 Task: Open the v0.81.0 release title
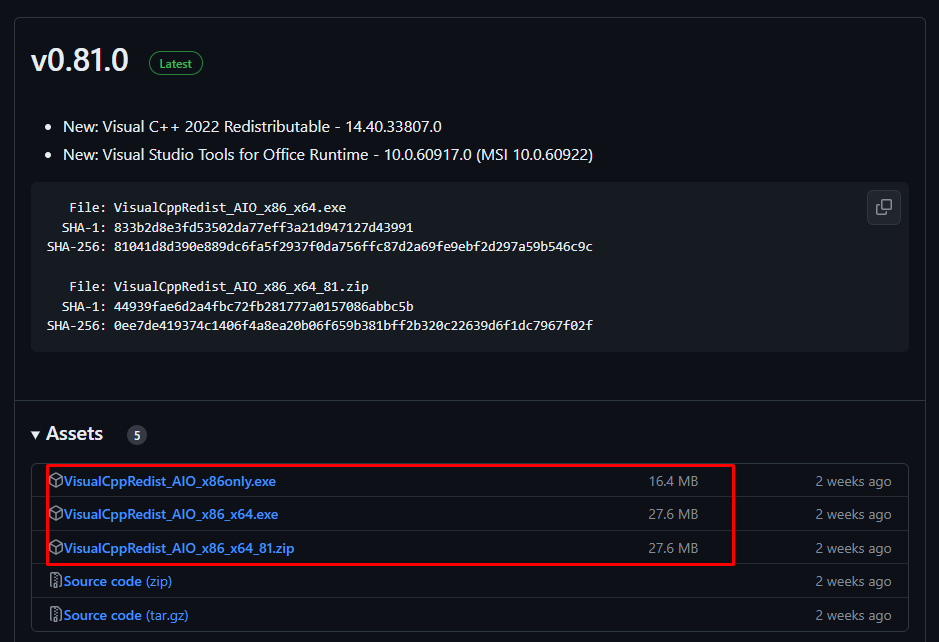(80, 61)
